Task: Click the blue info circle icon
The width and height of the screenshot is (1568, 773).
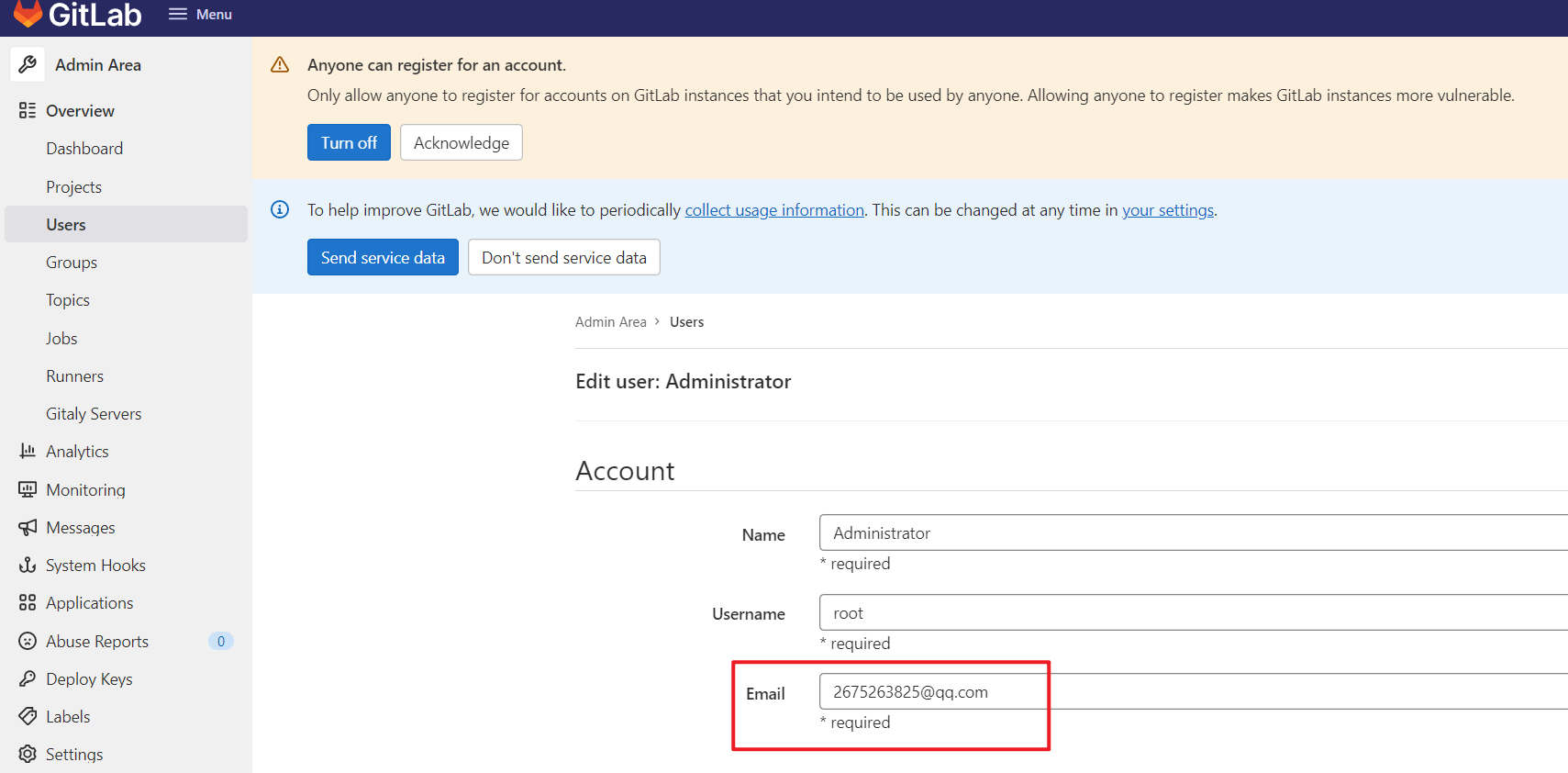Action: [280, 209]
